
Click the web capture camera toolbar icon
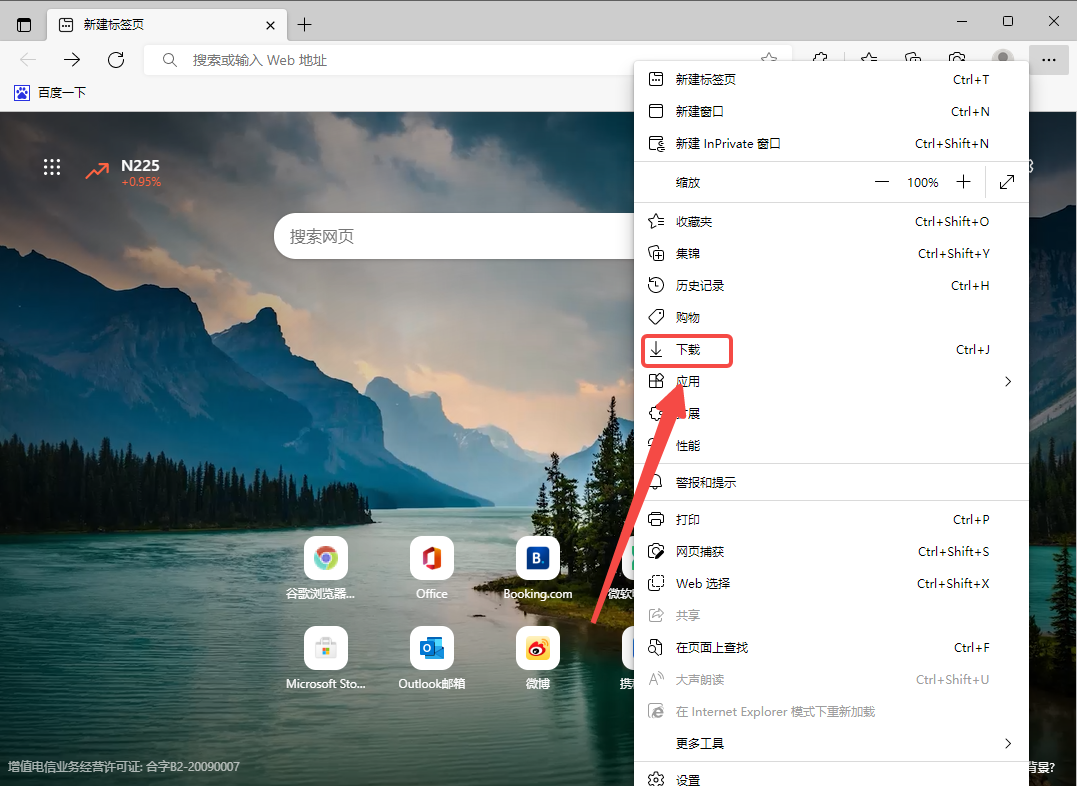pos(957,59)
